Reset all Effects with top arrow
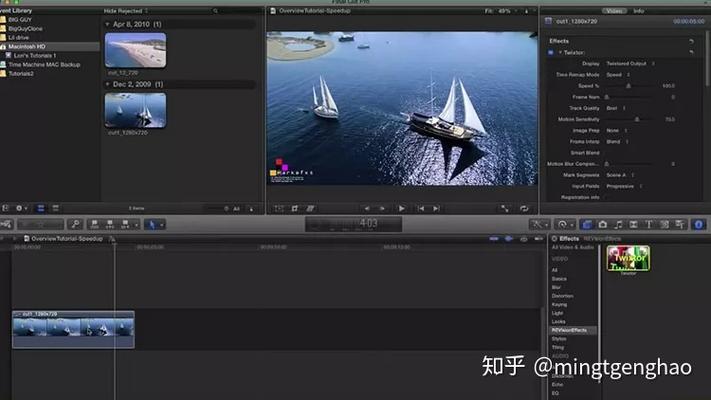The height and width of the screenshot is (400, 711). point(691,41)
